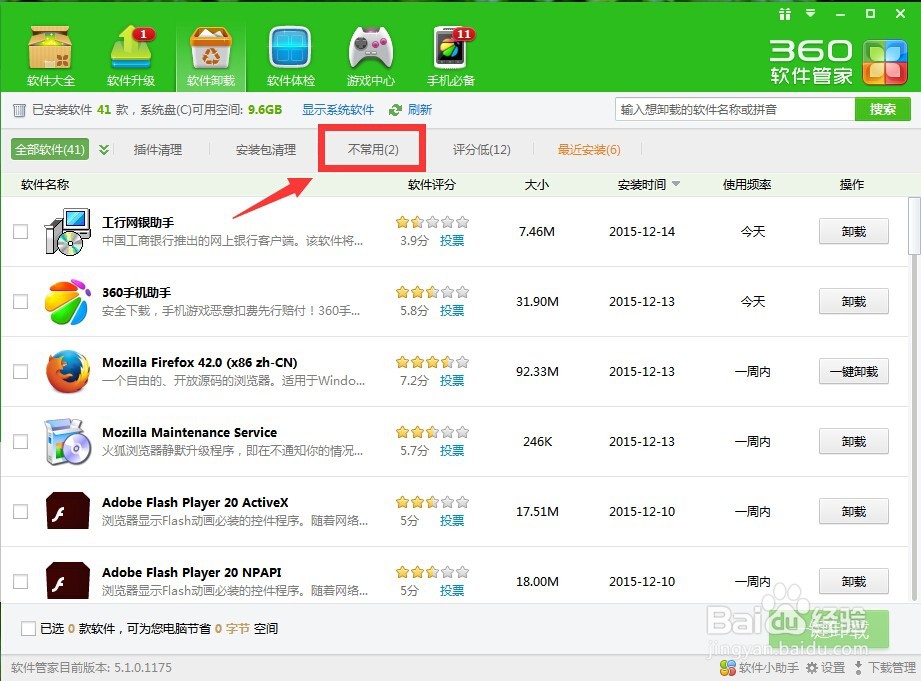Click the Mozilla Firefox program icon
921x681 pixels.
[x=68, y=371]
